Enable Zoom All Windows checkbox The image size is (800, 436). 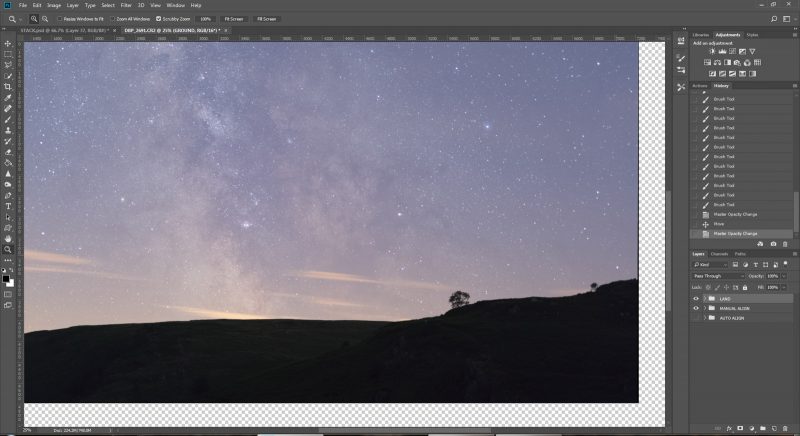point(113,19)
